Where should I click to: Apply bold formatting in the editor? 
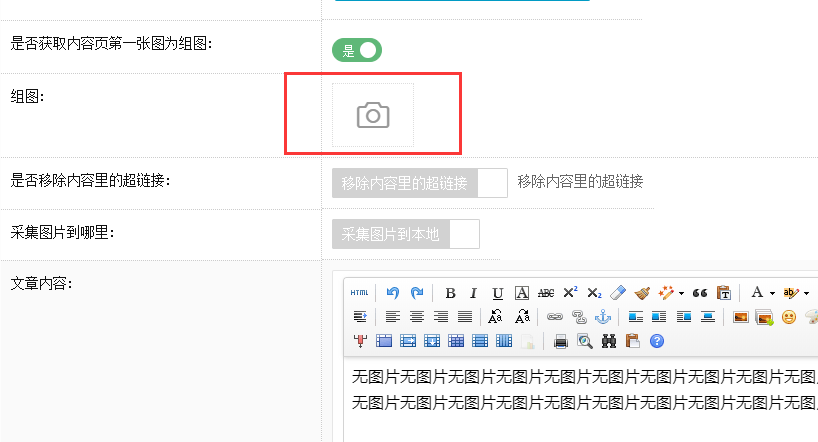pos(450,293)
